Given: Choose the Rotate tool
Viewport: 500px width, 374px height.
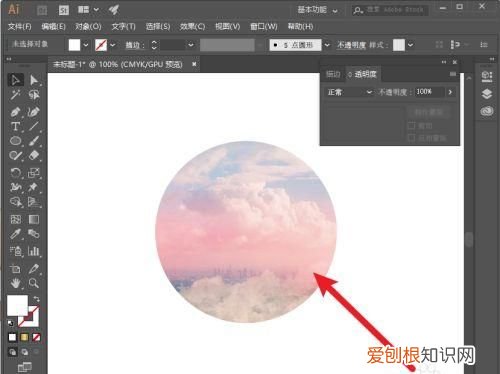Looking at the screenshot, I should (x=15, y=173).
